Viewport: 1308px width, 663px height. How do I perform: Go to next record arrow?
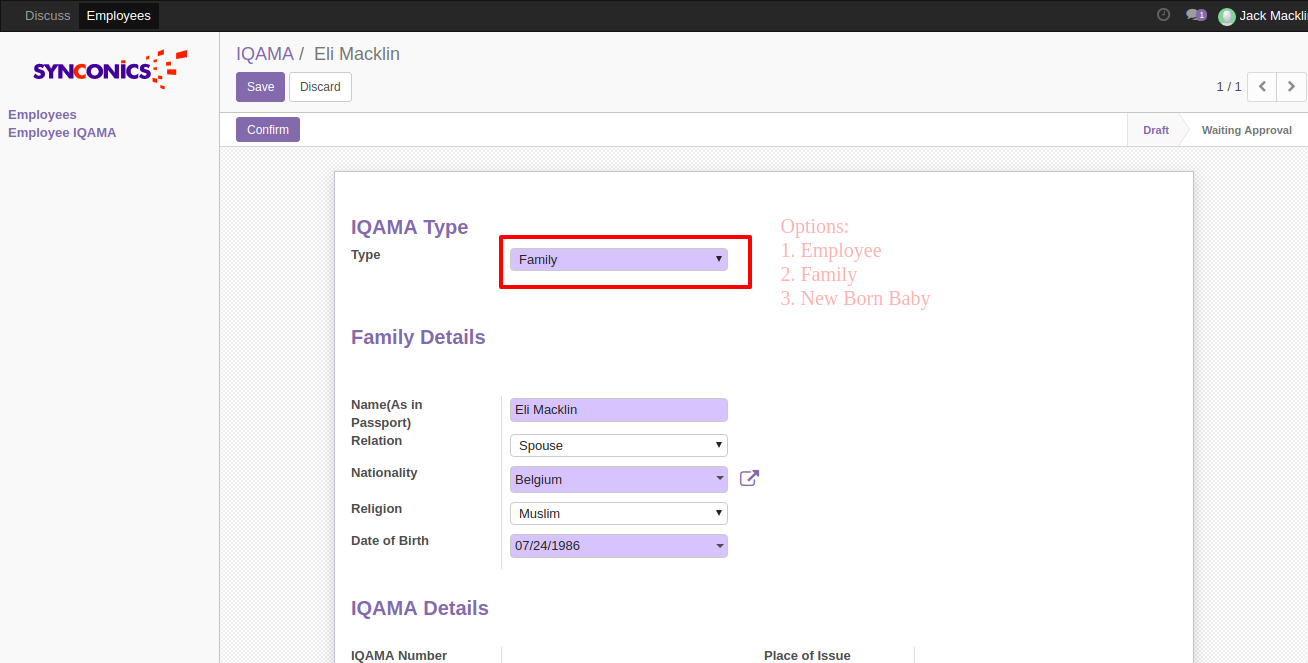1291,87
